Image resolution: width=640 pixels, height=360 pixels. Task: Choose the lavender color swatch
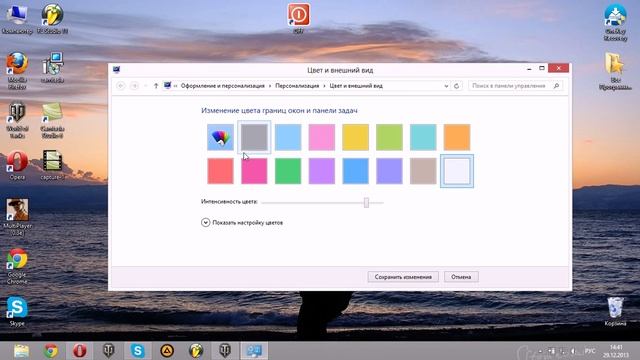389,171
